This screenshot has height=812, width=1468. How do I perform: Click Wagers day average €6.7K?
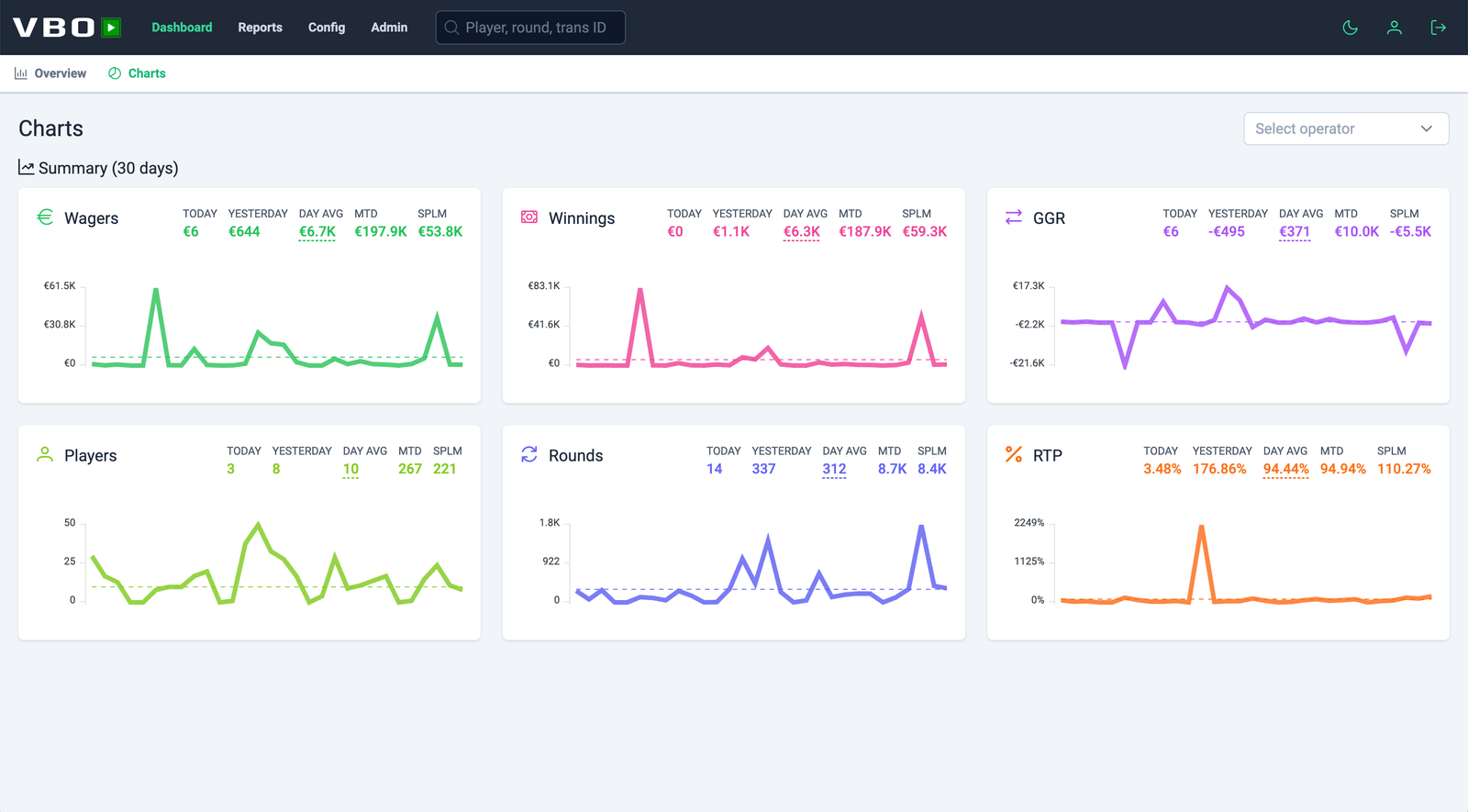(x=317, y=232)
